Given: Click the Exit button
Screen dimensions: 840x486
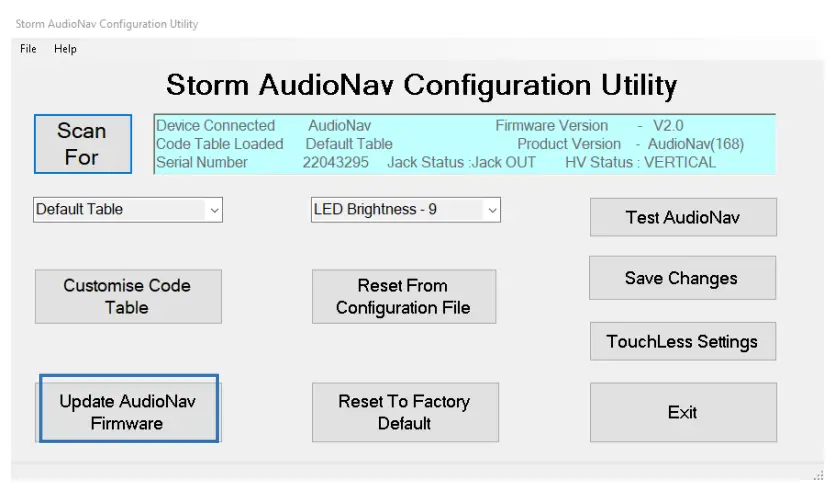Looking at the screenshot, I should pyautogui.click(x=683, y=412).
